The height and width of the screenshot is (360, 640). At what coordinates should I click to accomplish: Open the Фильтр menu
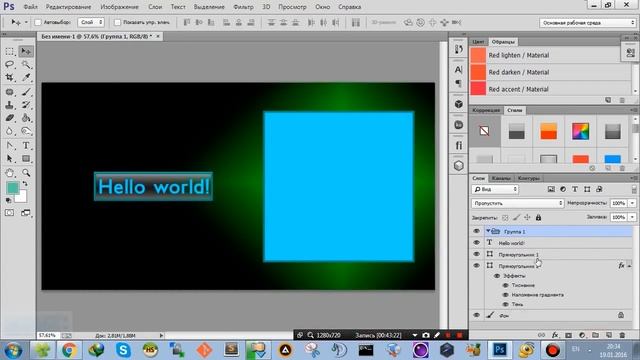click(x=243, y=7)
